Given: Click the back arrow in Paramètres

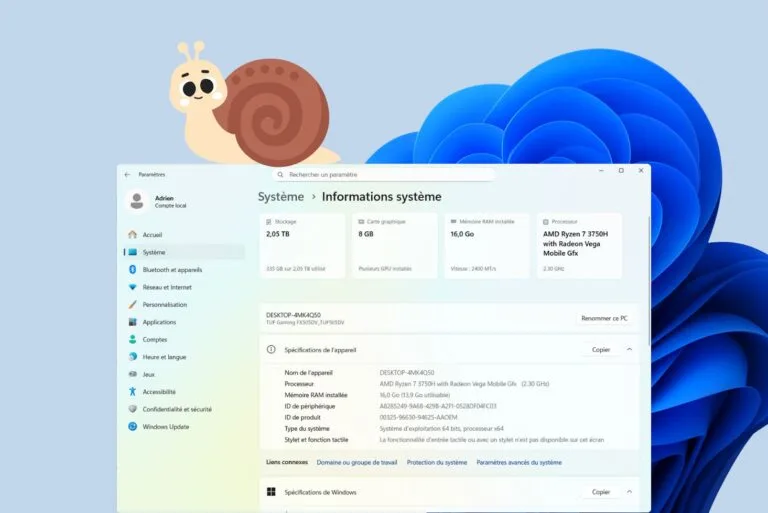Looking at the screenshot, I should [x=127, y=174].
